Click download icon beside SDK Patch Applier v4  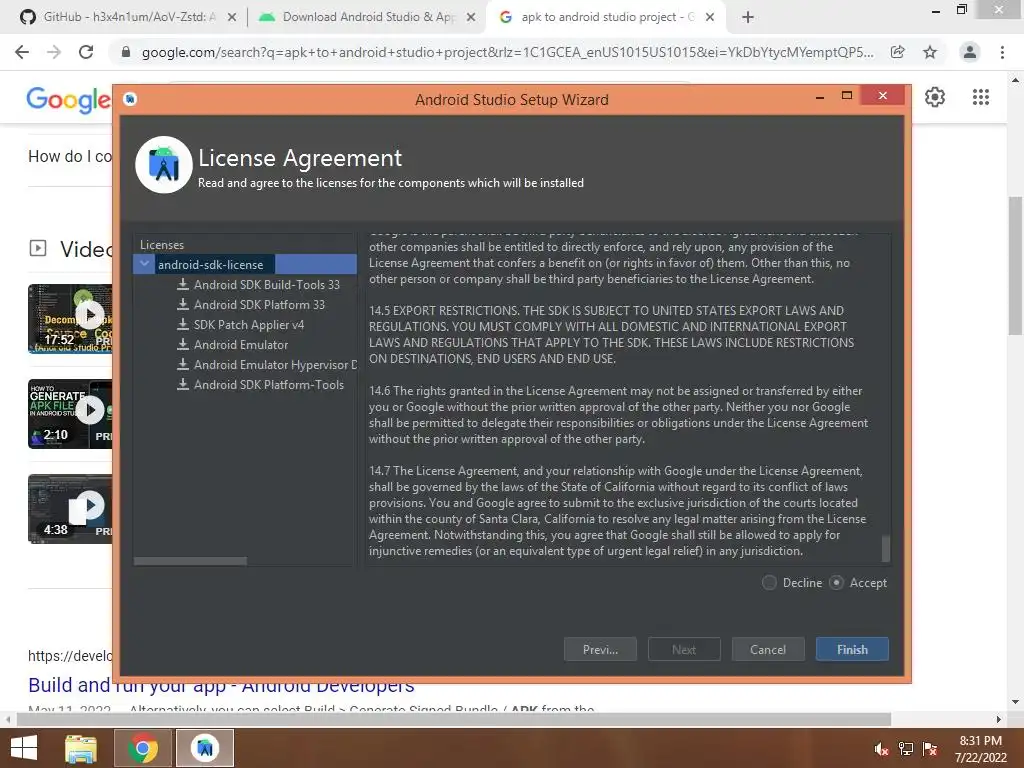click(x=183, y=325)
